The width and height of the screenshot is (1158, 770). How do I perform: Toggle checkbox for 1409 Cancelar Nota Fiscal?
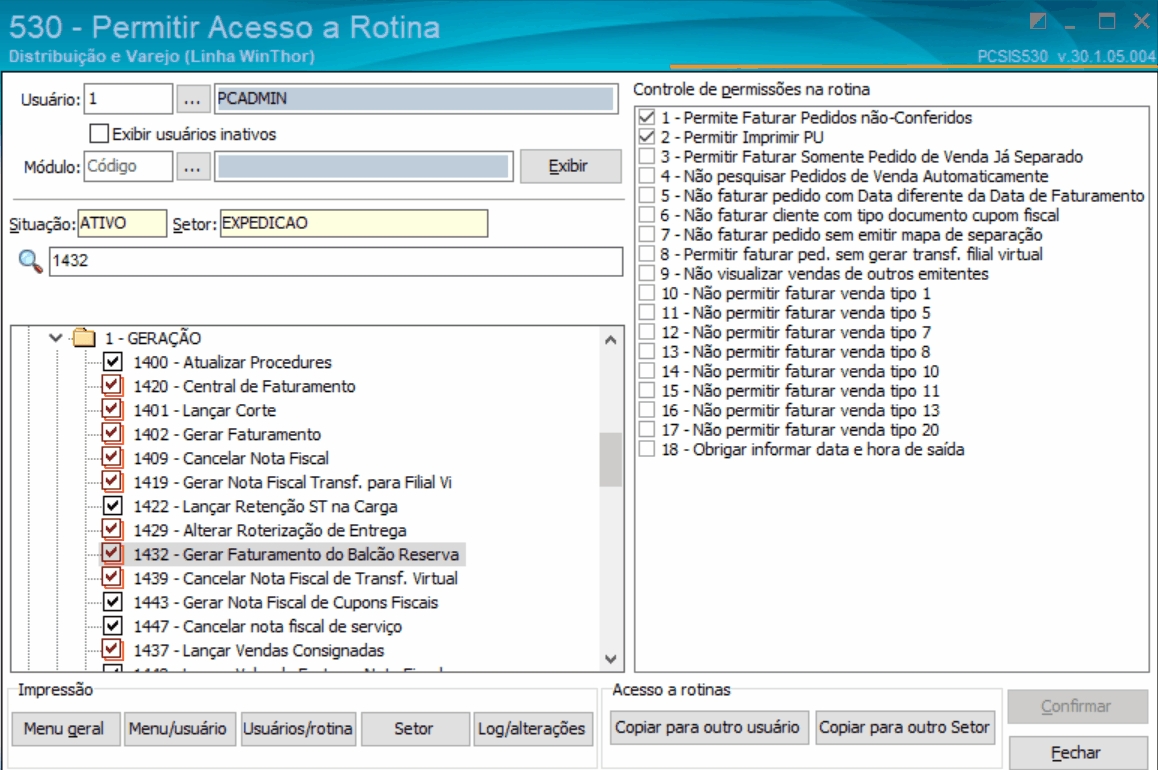coord(112,458)
